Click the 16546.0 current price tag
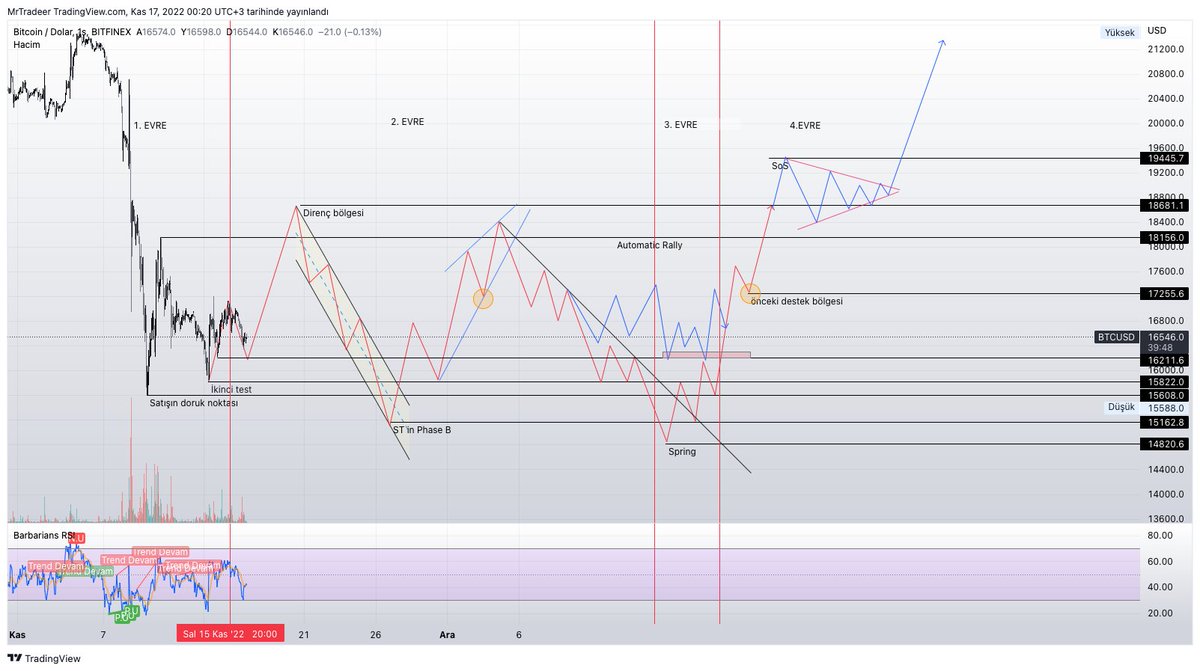 point(1166,338)
